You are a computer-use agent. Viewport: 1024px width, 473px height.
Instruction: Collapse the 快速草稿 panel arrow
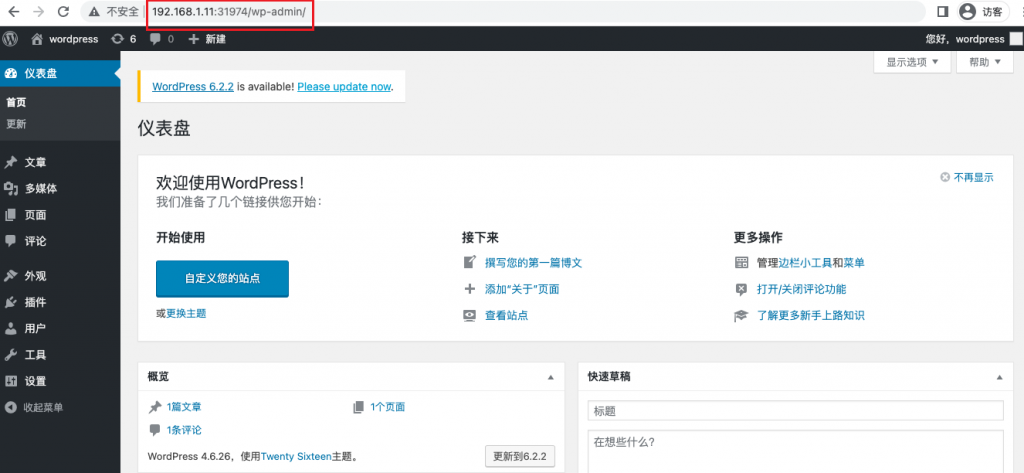pos(999,377)
